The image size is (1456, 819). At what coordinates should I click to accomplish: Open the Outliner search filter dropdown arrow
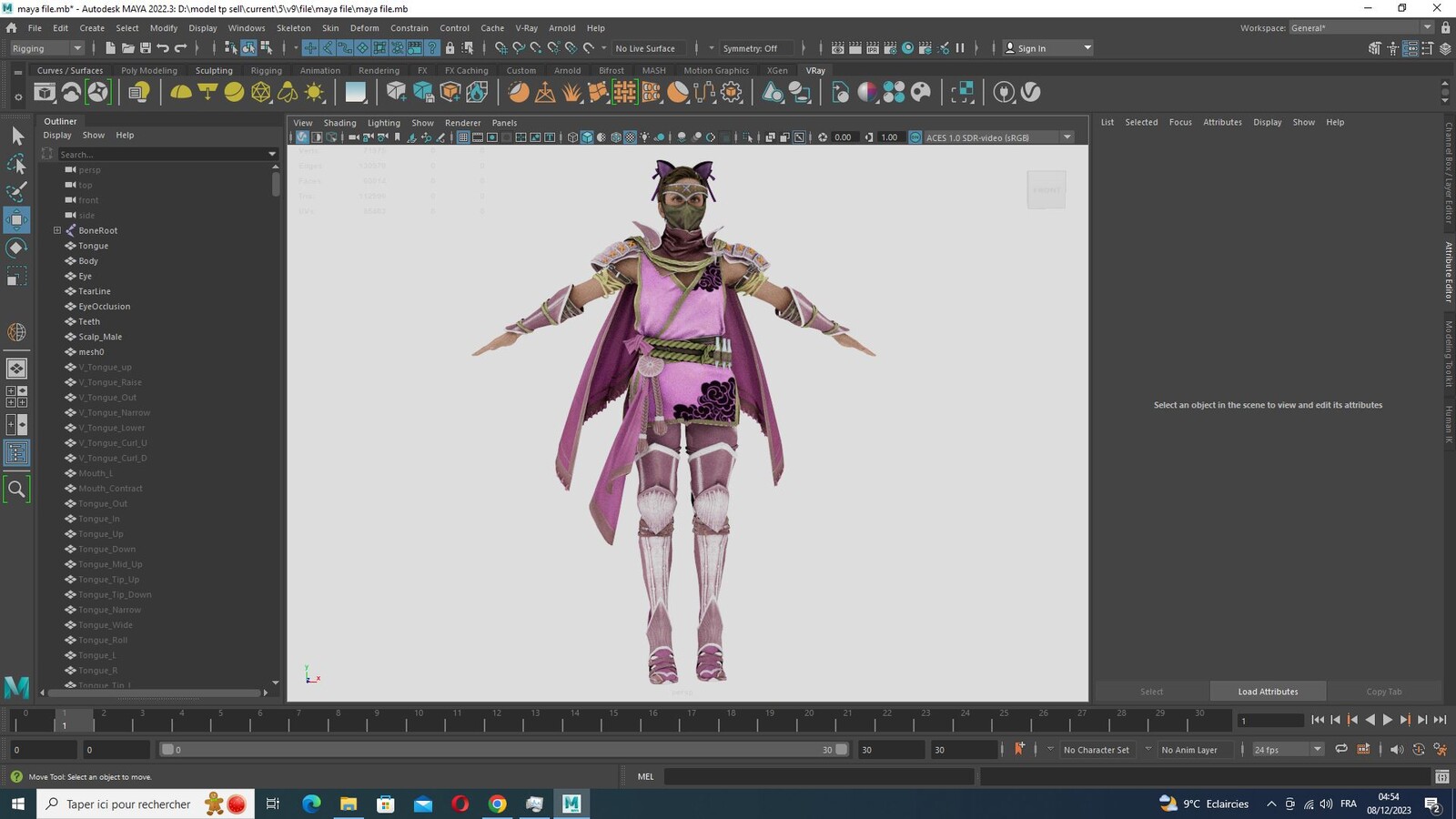coord(272,154)
